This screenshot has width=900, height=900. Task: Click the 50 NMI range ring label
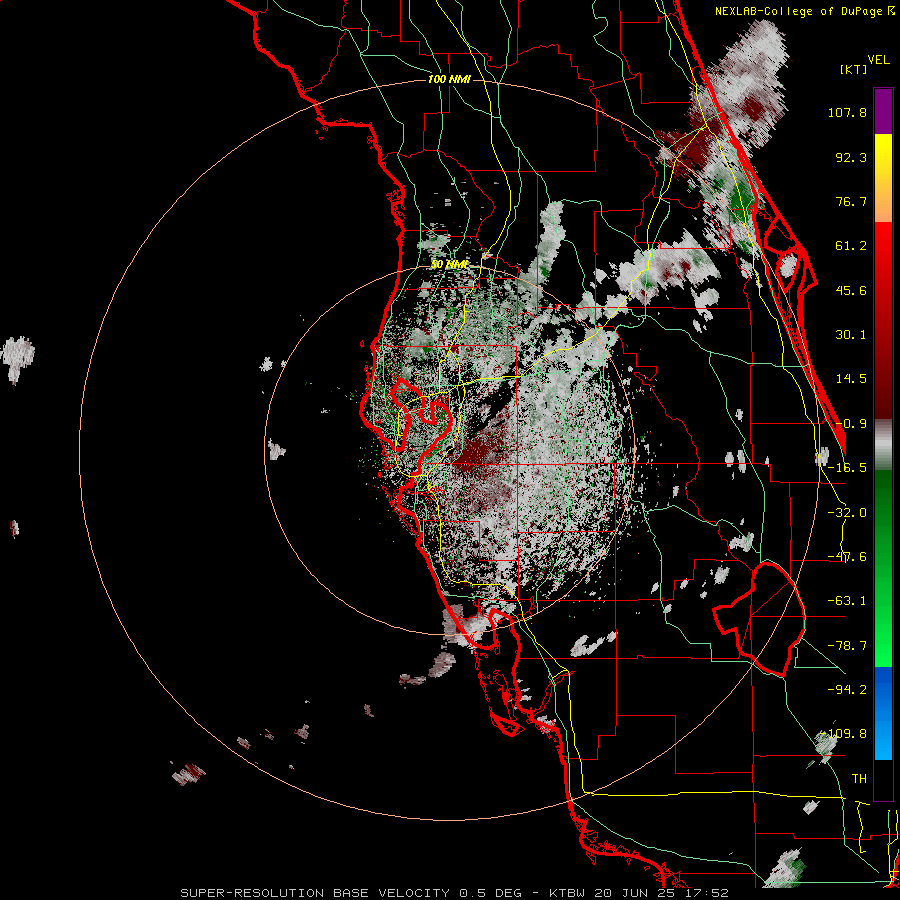(x=449, y=265)
